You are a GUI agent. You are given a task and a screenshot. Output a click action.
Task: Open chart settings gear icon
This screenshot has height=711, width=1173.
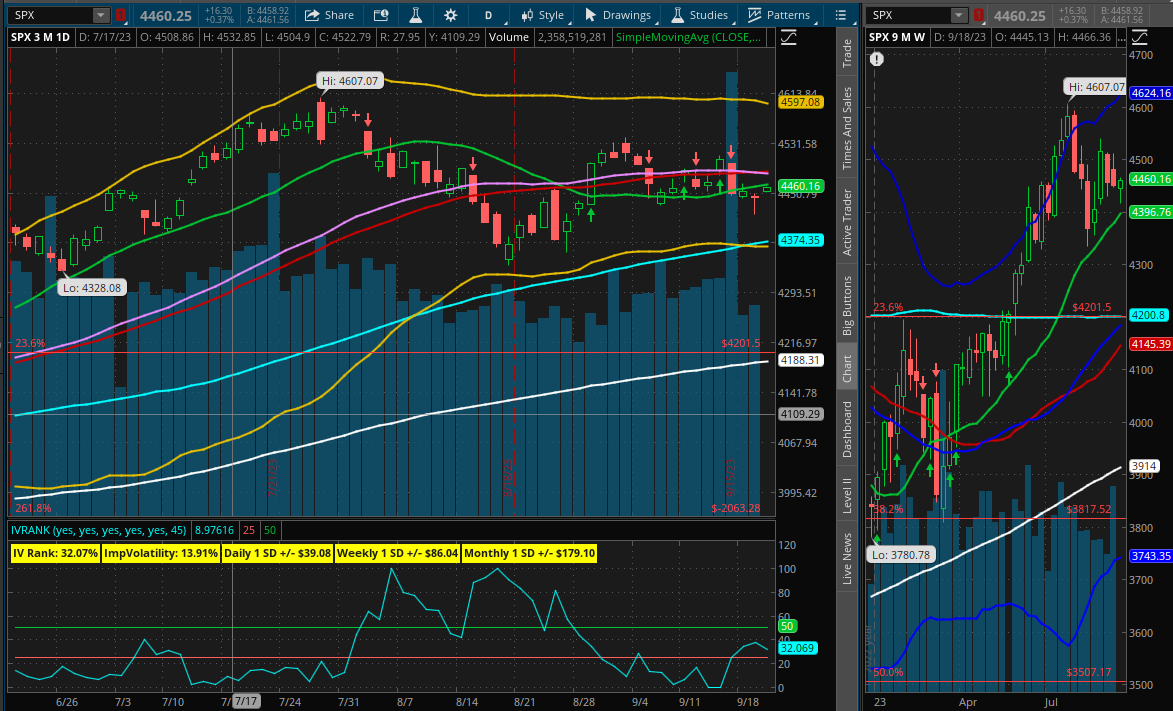click(x=451, y=15)
